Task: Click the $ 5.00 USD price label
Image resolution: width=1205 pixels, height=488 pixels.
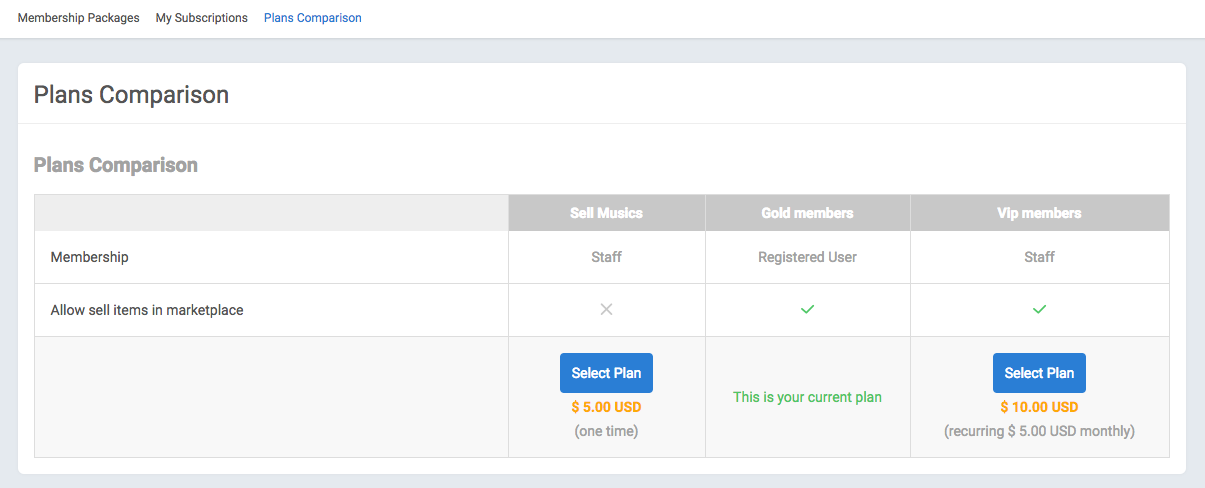Action: click(606, 407)
